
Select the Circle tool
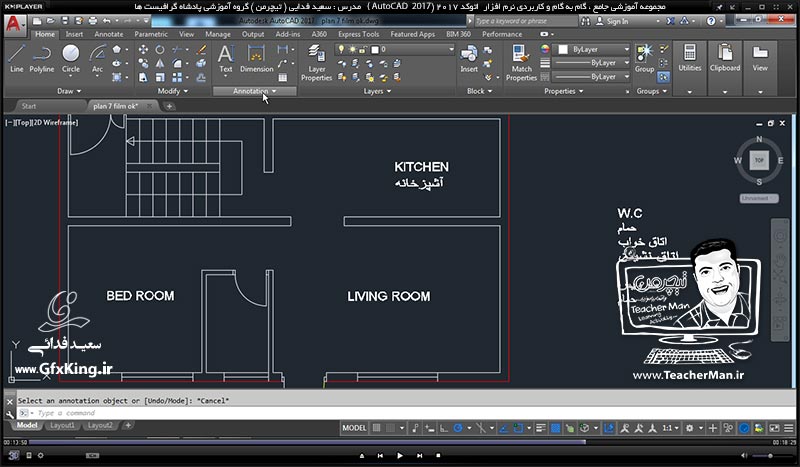click(70, 59)
